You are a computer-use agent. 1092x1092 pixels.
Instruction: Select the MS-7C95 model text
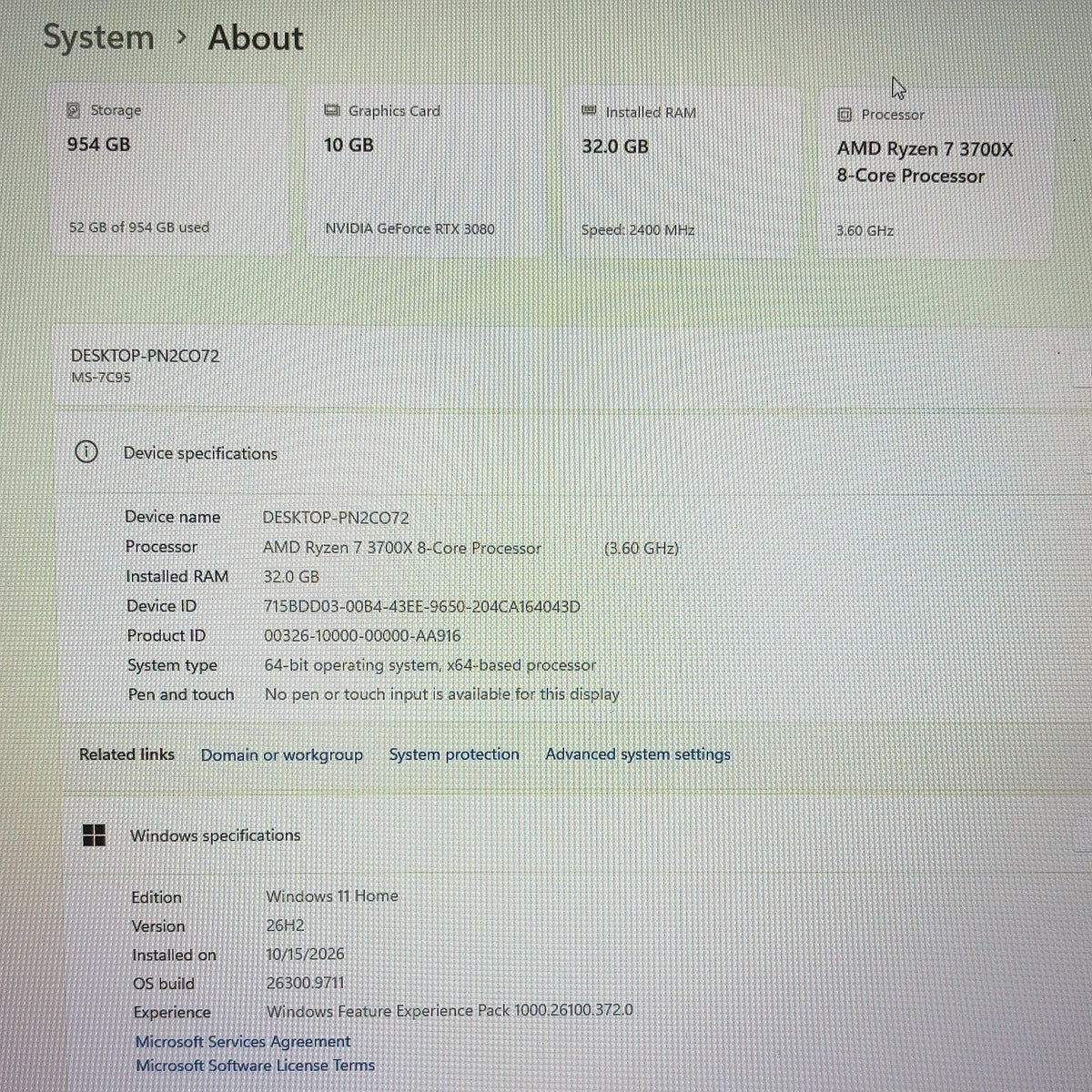tap(101, 377)
